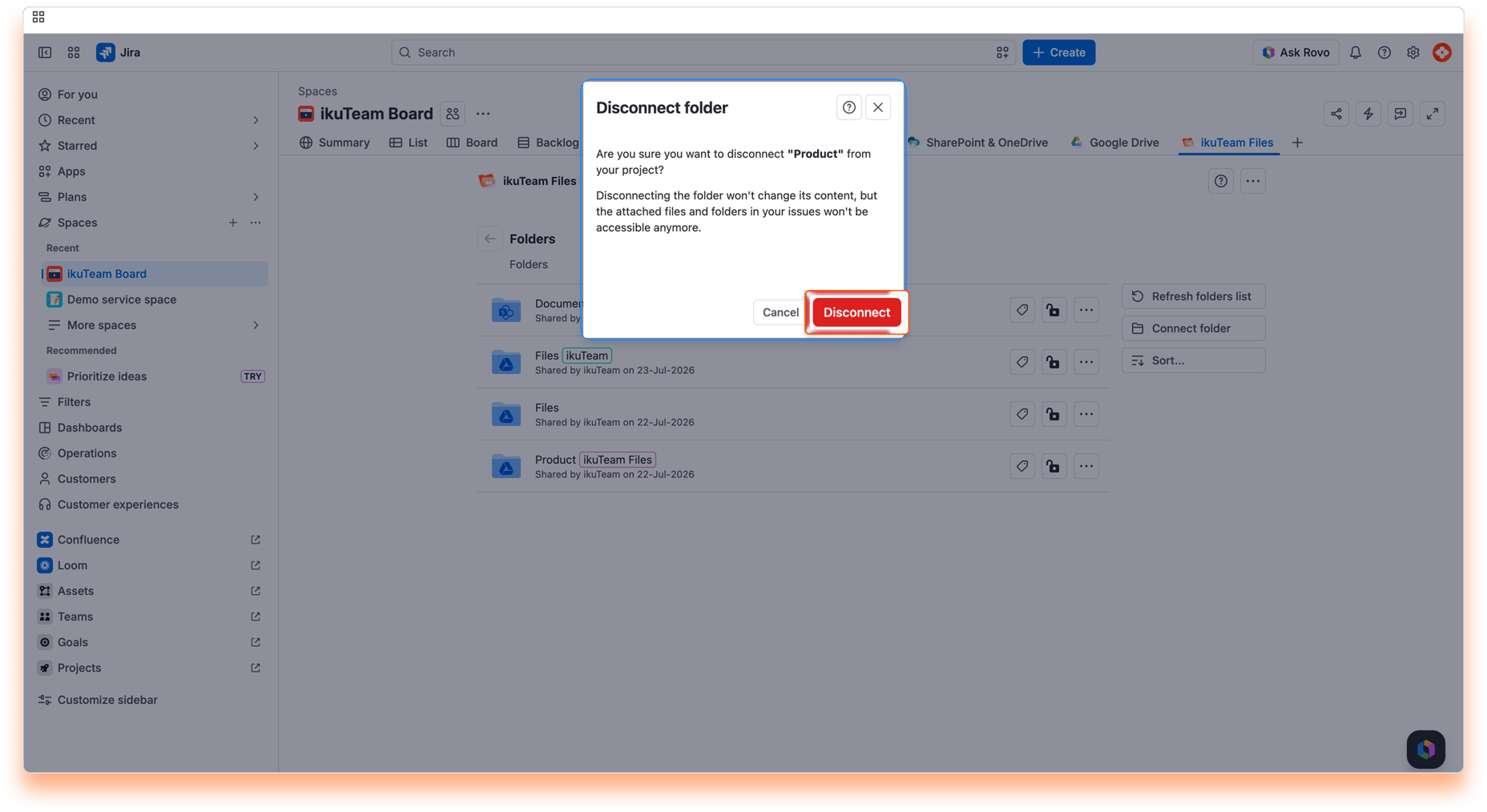Toggle lock icon on Product folder row
This screenshot has width=1487, height=812.
coord(1054,466)
